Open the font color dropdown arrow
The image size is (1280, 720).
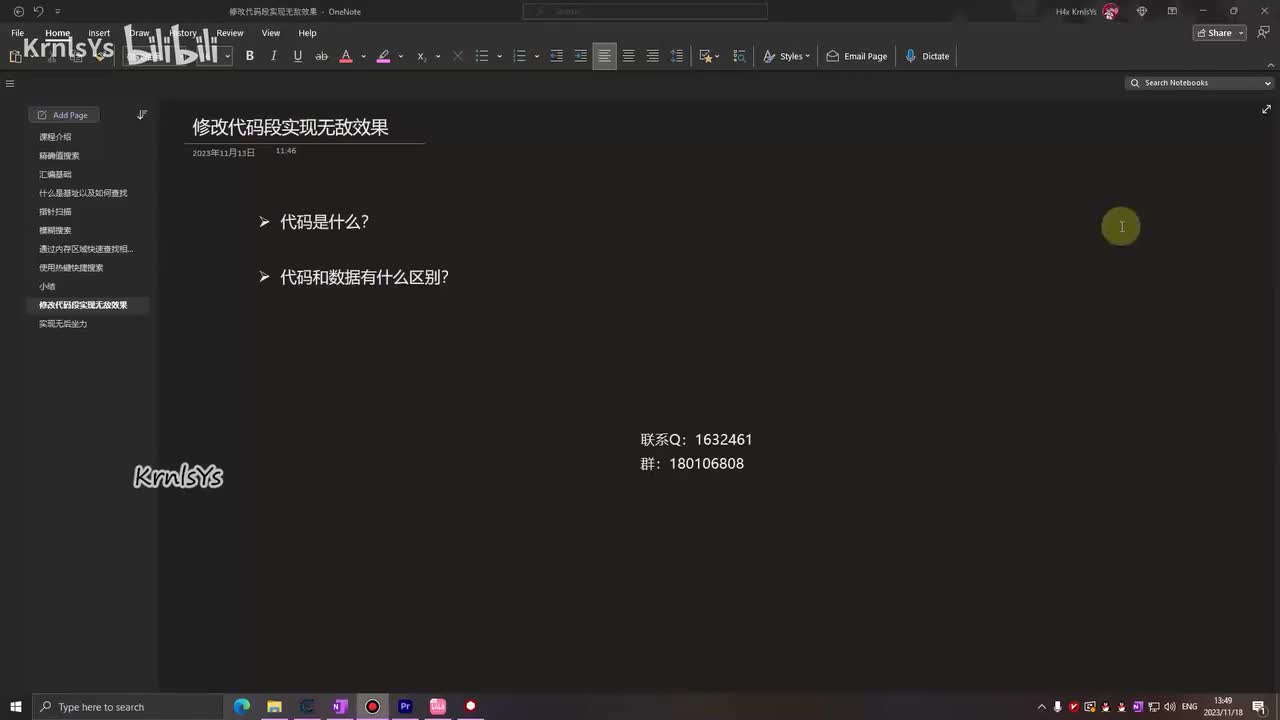[362, 56]
